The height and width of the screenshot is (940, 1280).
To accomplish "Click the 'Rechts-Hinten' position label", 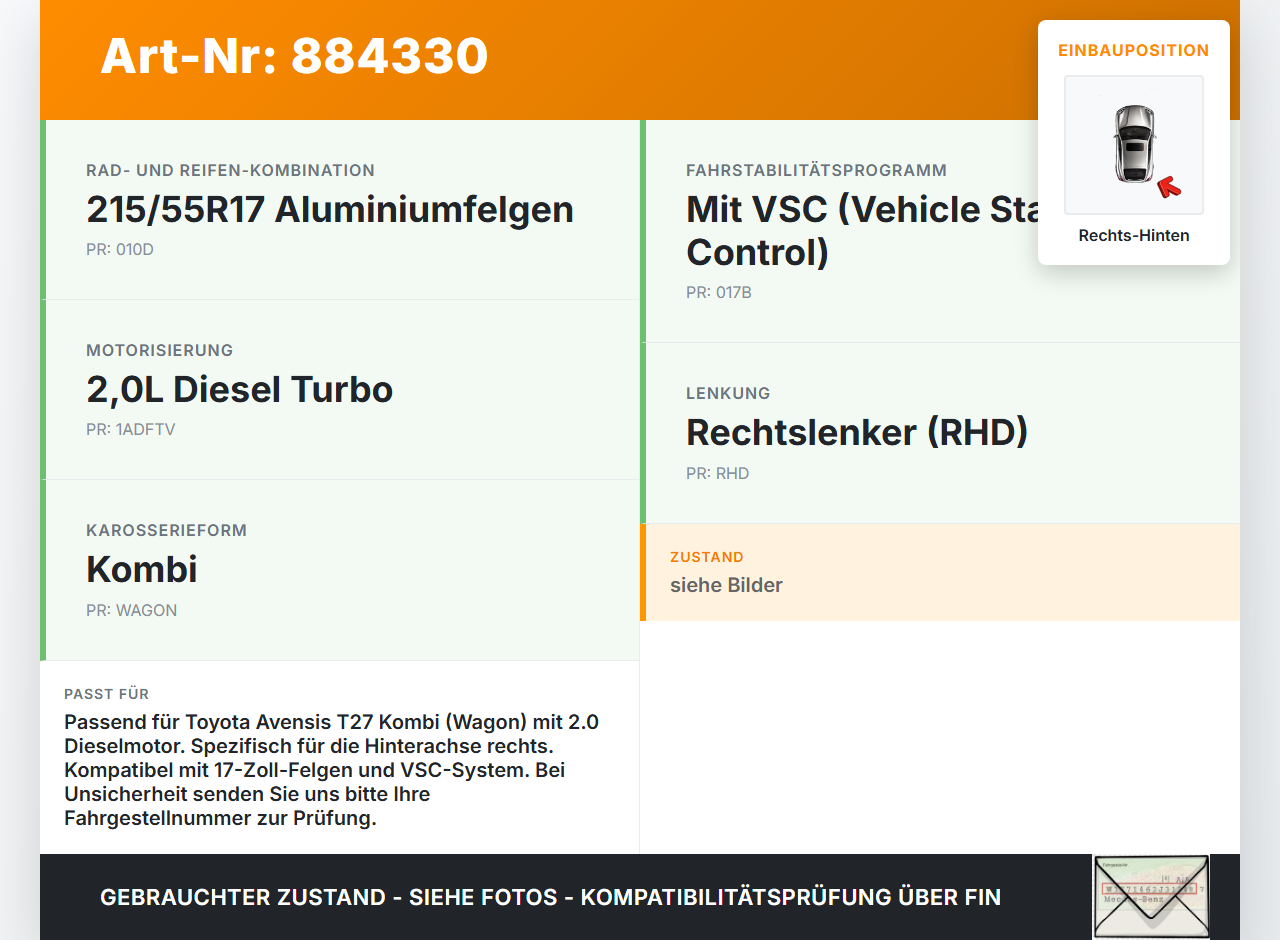I will (1134, 236).
